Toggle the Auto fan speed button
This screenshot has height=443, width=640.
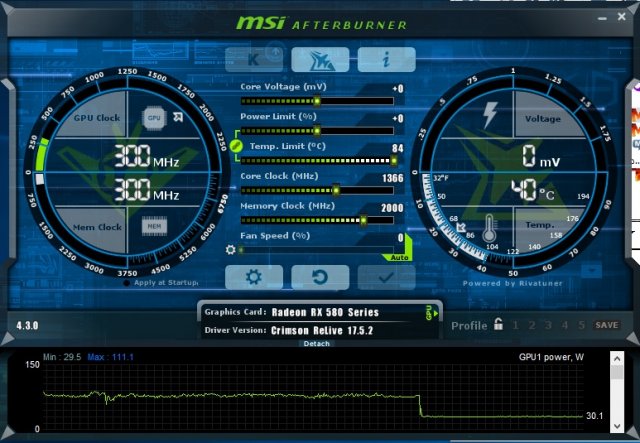(400, 257)
